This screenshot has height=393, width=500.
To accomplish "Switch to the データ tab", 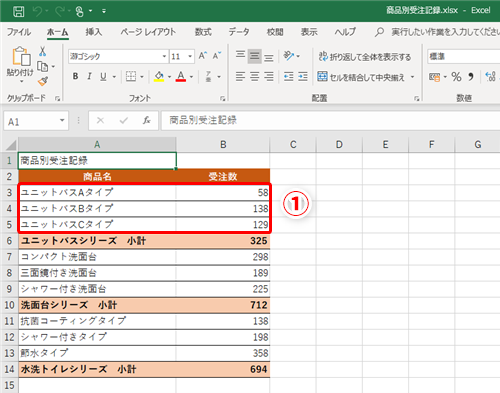I will coord(239,32).
